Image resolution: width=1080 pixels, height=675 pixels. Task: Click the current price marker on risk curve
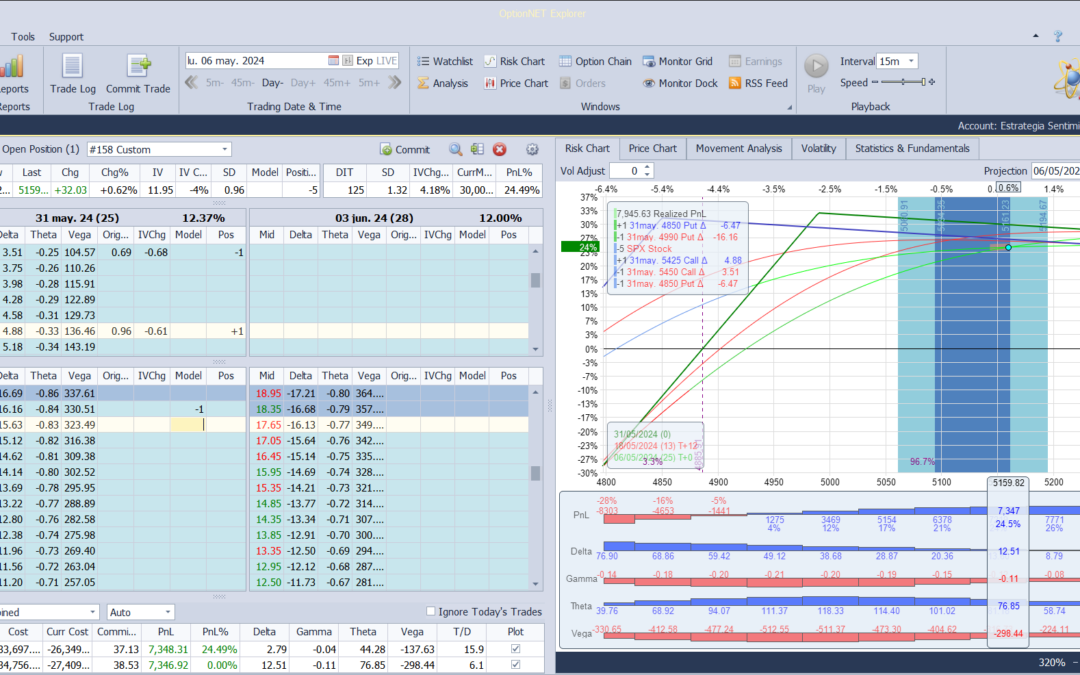coord(1008,247)
